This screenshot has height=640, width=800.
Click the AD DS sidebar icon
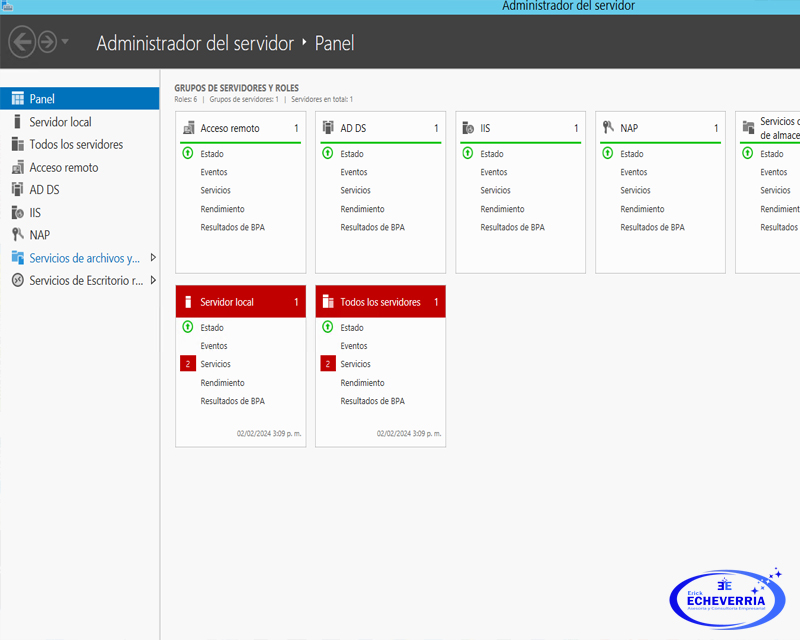click(18, 190)
